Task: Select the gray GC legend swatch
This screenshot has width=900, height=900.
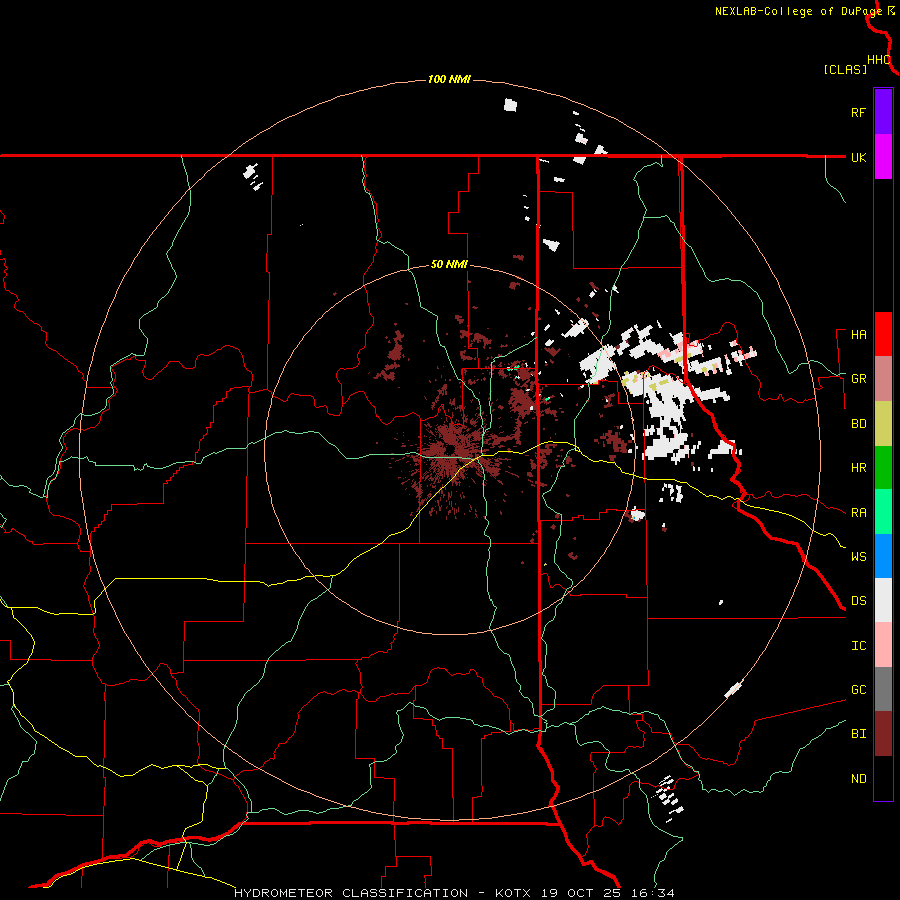Action: [883, 689]
